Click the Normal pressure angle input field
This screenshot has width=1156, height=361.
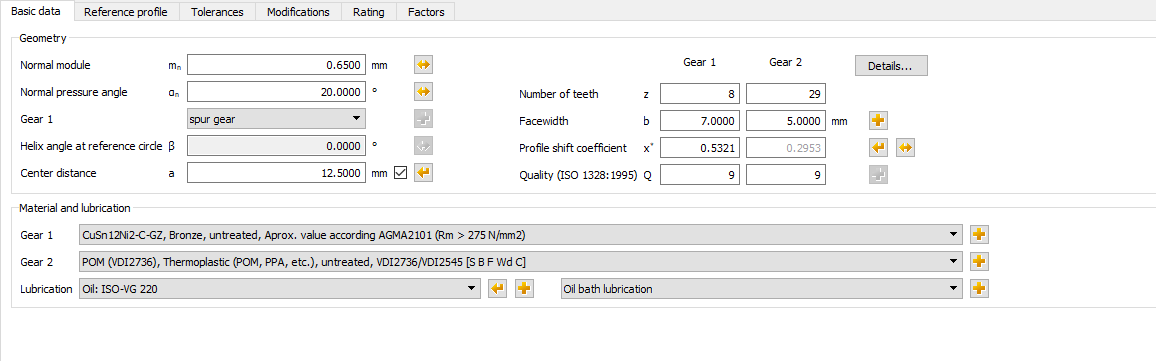pyautogui.click(x=276, y=92)
